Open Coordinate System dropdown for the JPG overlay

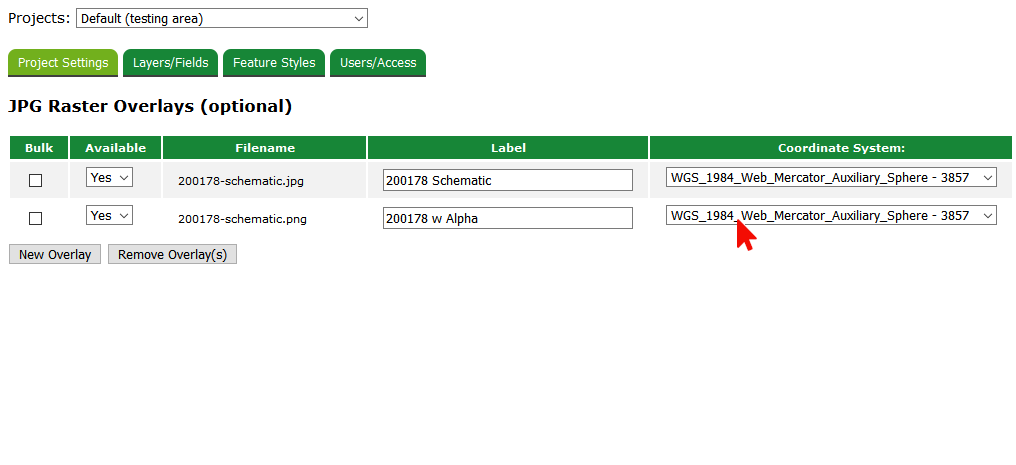tap(831, 178)
